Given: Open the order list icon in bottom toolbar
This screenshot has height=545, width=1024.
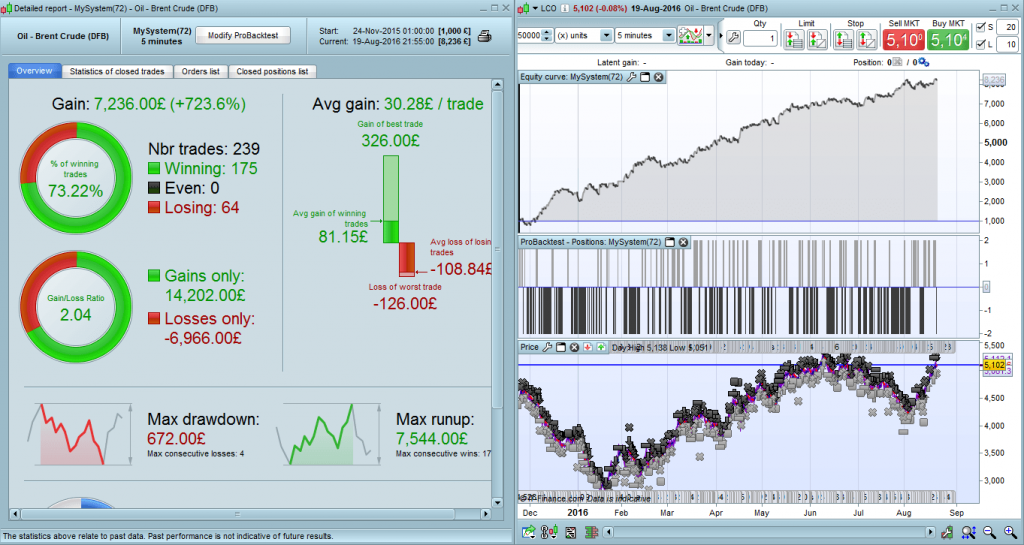Looking at the screenshot, I should pyautogui.click(x=571, y=533).
